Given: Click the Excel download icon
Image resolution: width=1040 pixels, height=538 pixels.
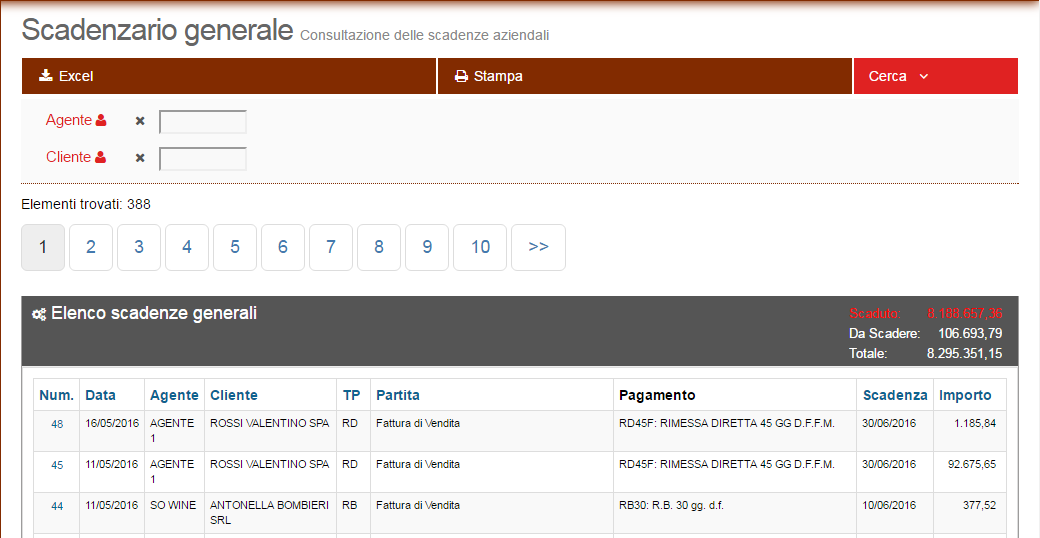Looking at the screenshot, I should 46,76.
